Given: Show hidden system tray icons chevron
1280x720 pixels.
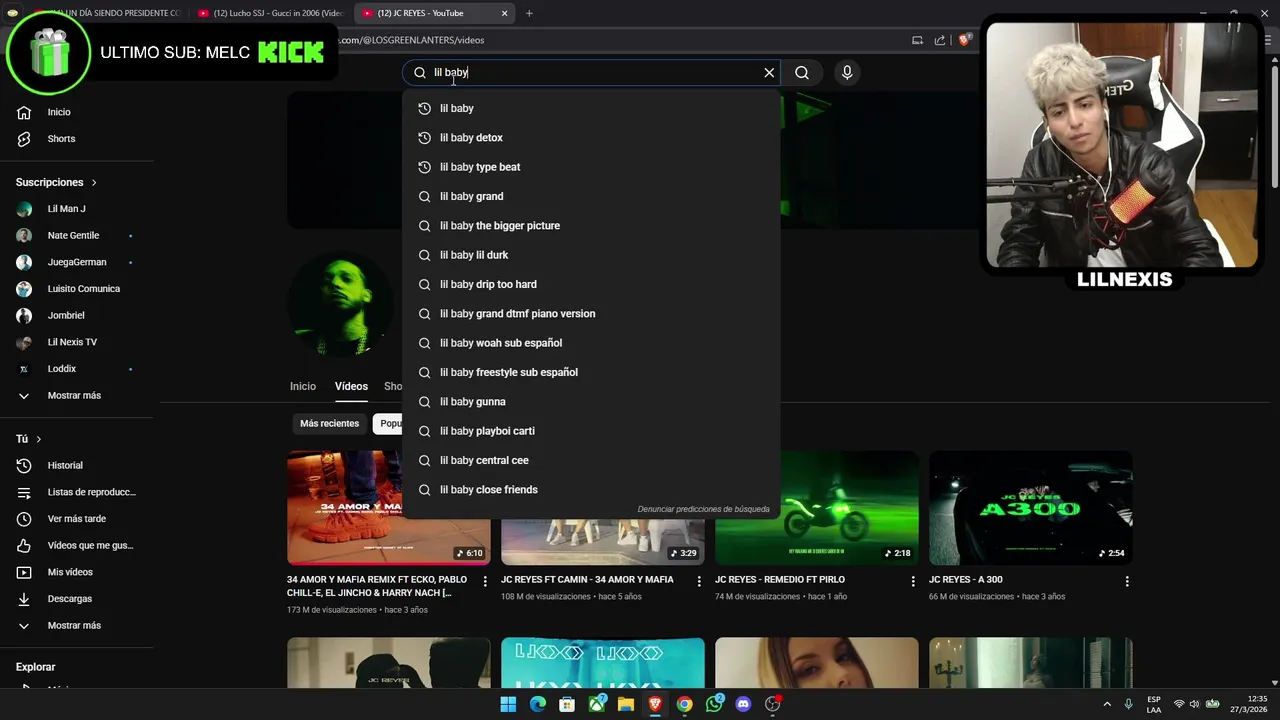Looking at the screenshot, I should tap(1107, 704).
